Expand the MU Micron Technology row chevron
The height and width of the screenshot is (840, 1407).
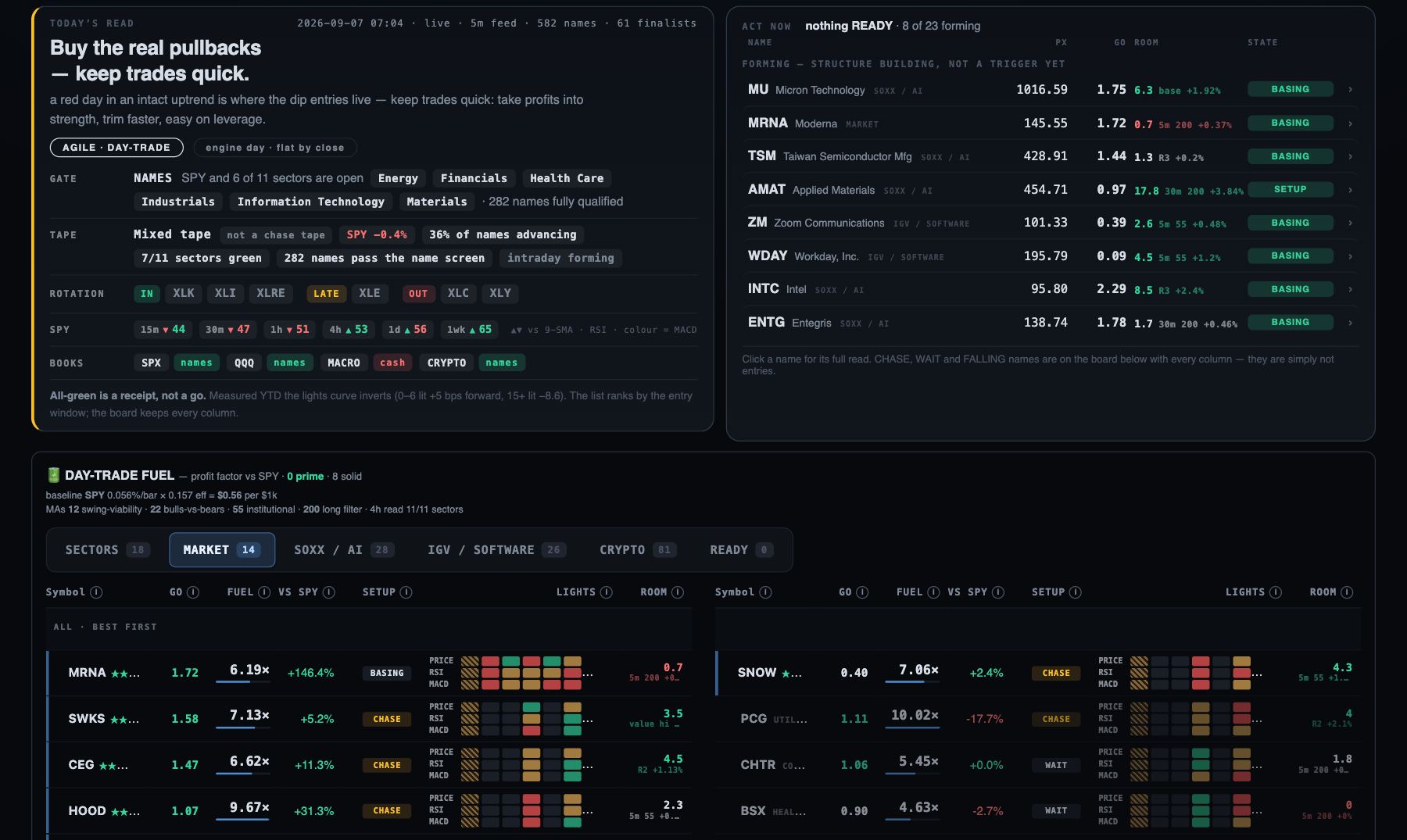pyautogui.click(x=1351, y=90)
